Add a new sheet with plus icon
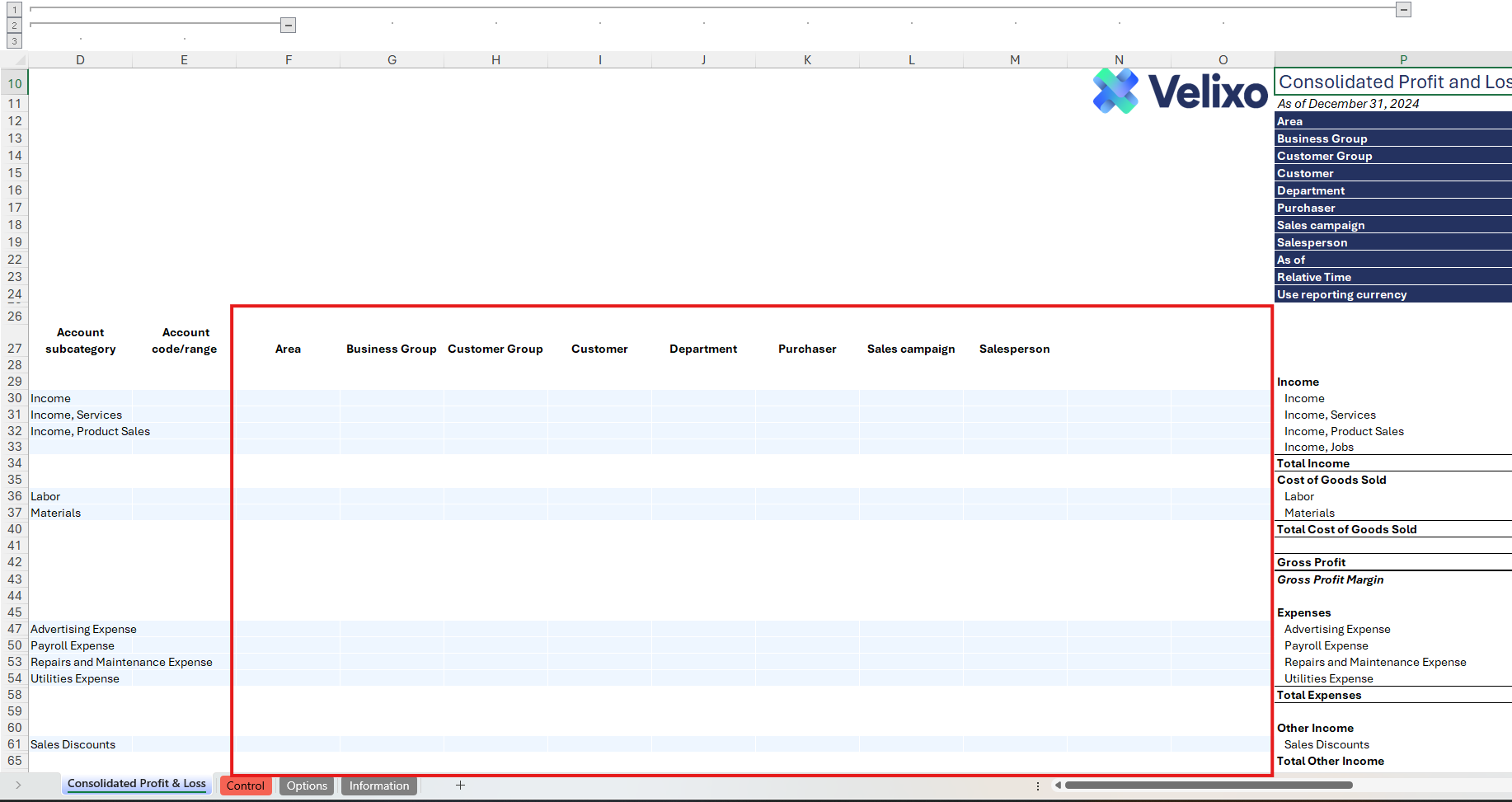 coord(460,786)
